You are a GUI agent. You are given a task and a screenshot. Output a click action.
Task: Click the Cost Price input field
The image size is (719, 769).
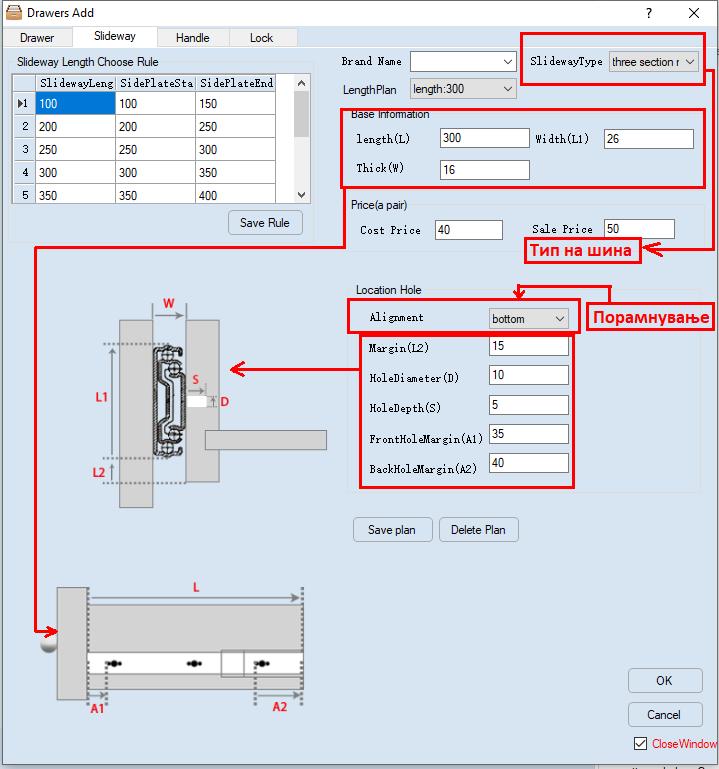pos(468,230)
